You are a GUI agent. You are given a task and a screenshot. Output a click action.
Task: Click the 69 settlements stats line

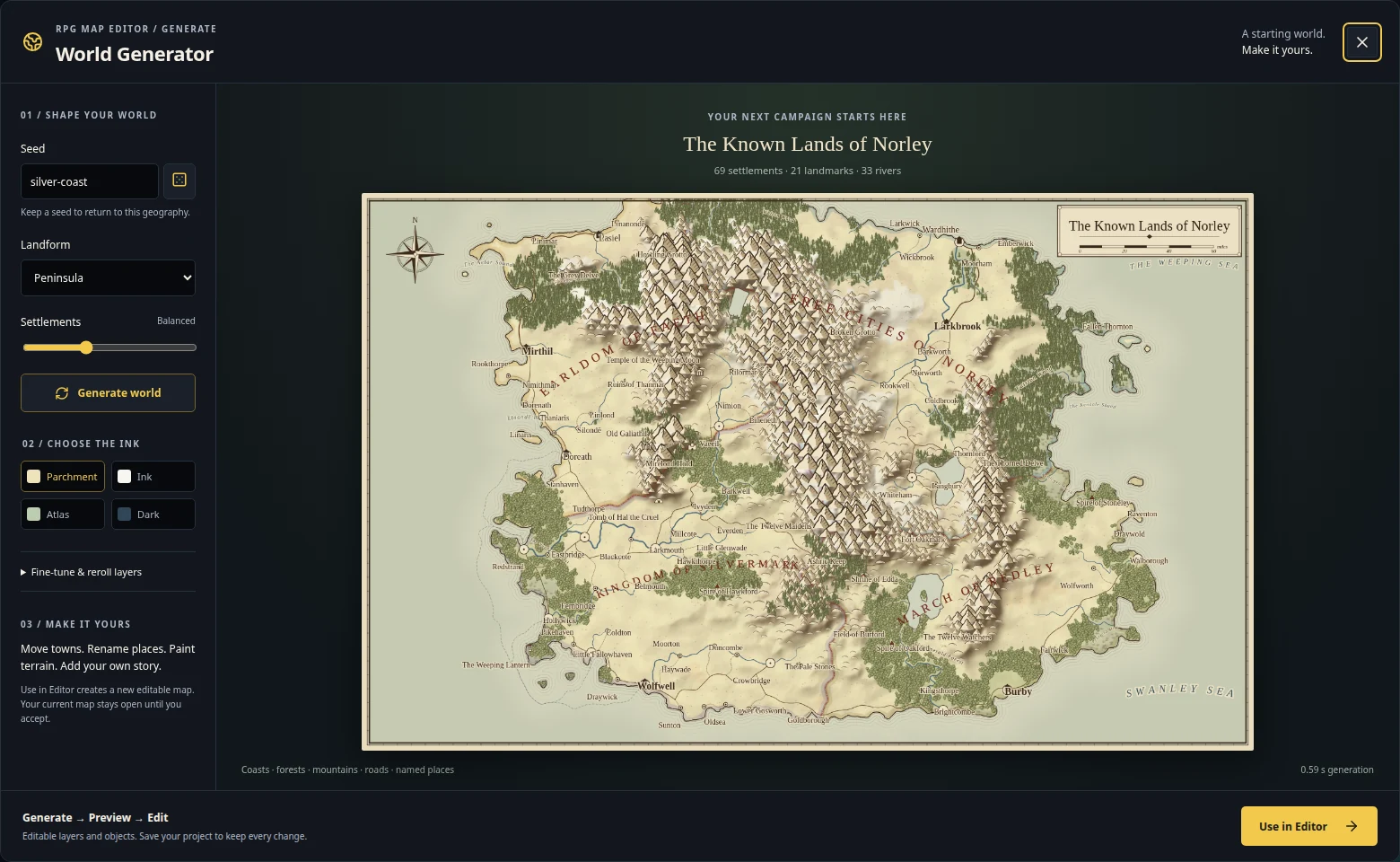808,171
